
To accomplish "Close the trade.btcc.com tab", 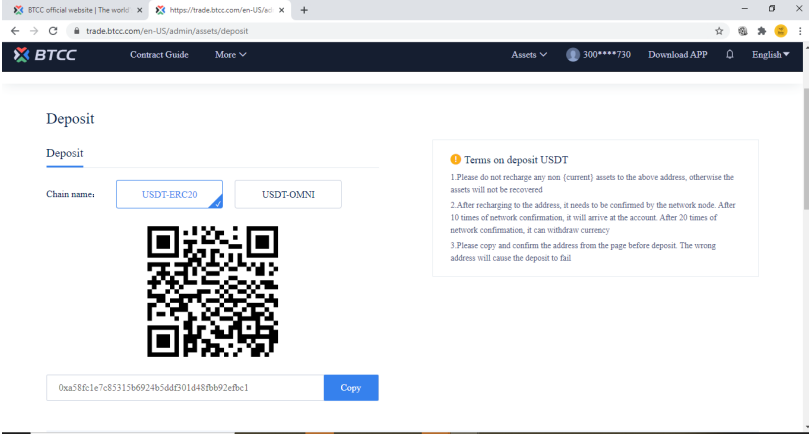I will [281, 10].
